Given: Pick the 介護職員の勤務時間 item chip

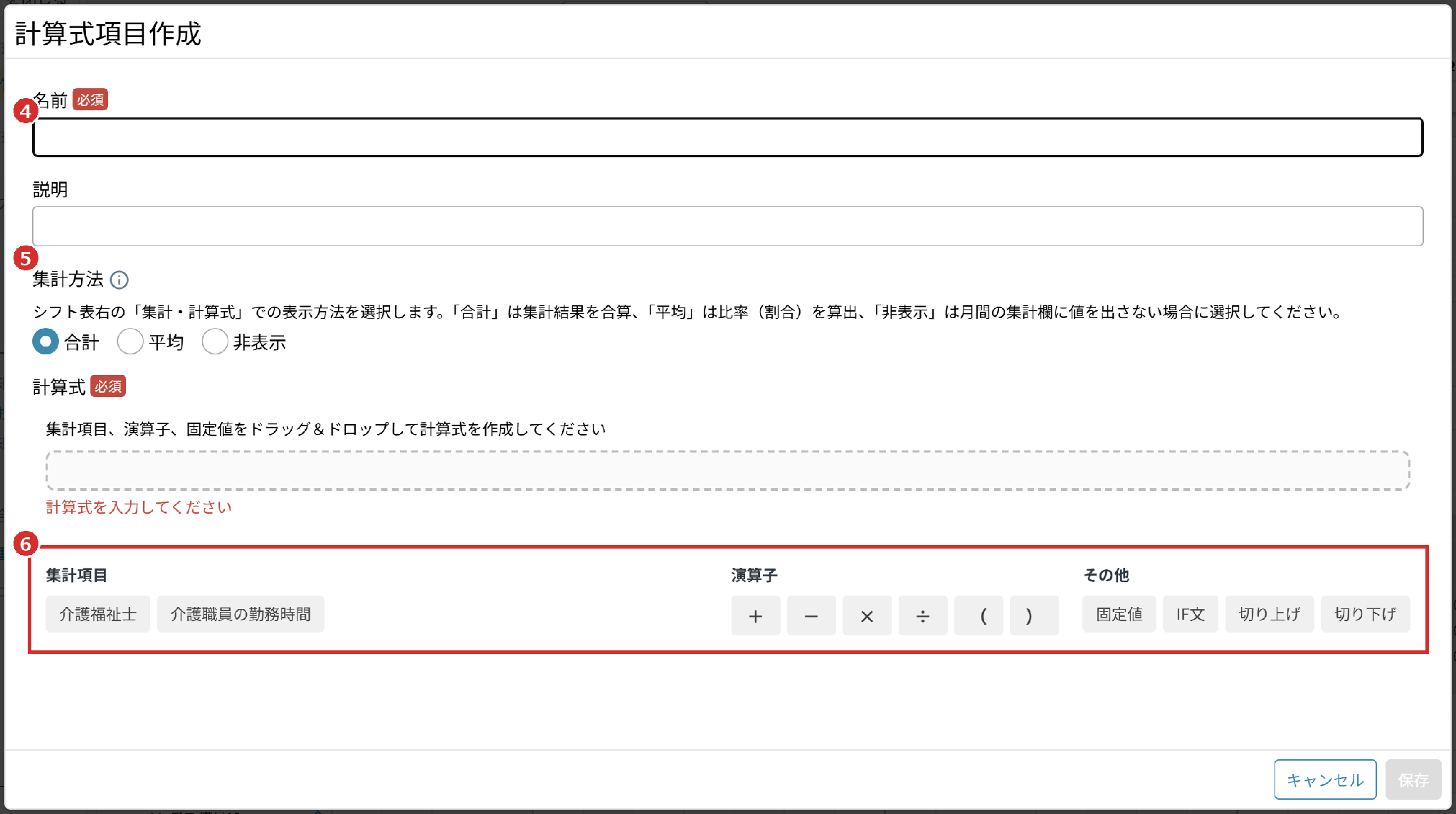Looking at the screenshot, I should [x=241, y=614].
